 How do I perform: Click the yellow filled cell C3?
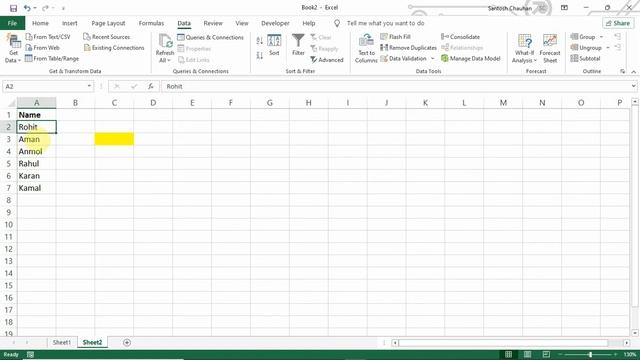point(114,139)
